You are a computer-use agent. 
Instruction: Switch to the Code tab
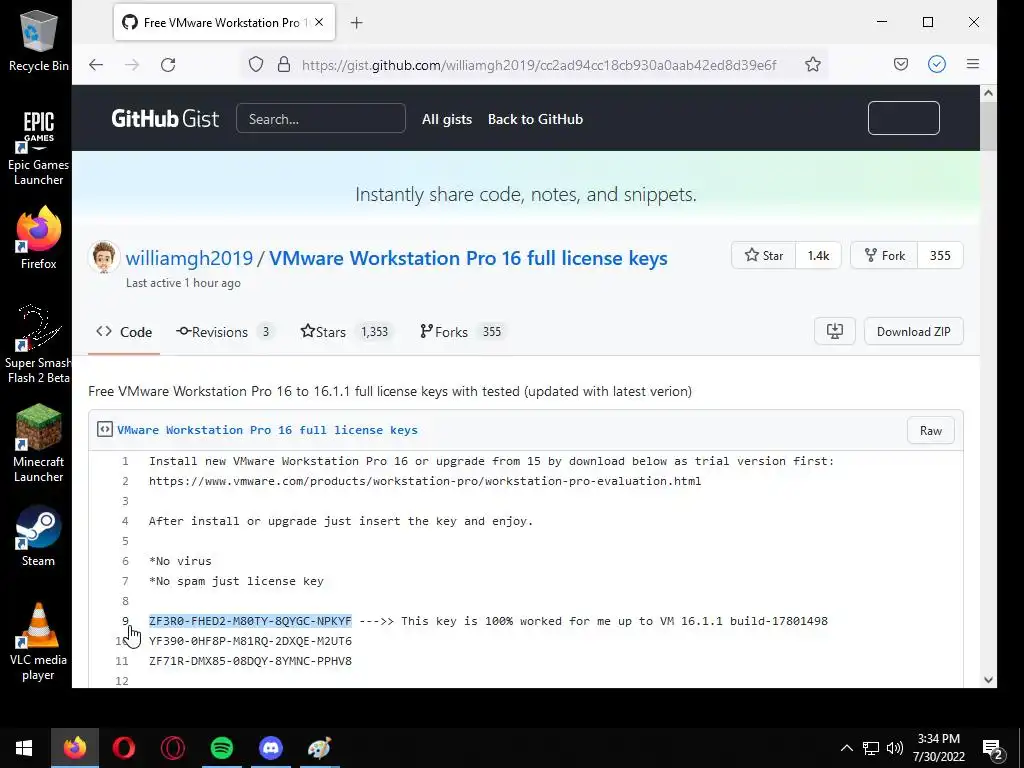(x=124, y=332)
